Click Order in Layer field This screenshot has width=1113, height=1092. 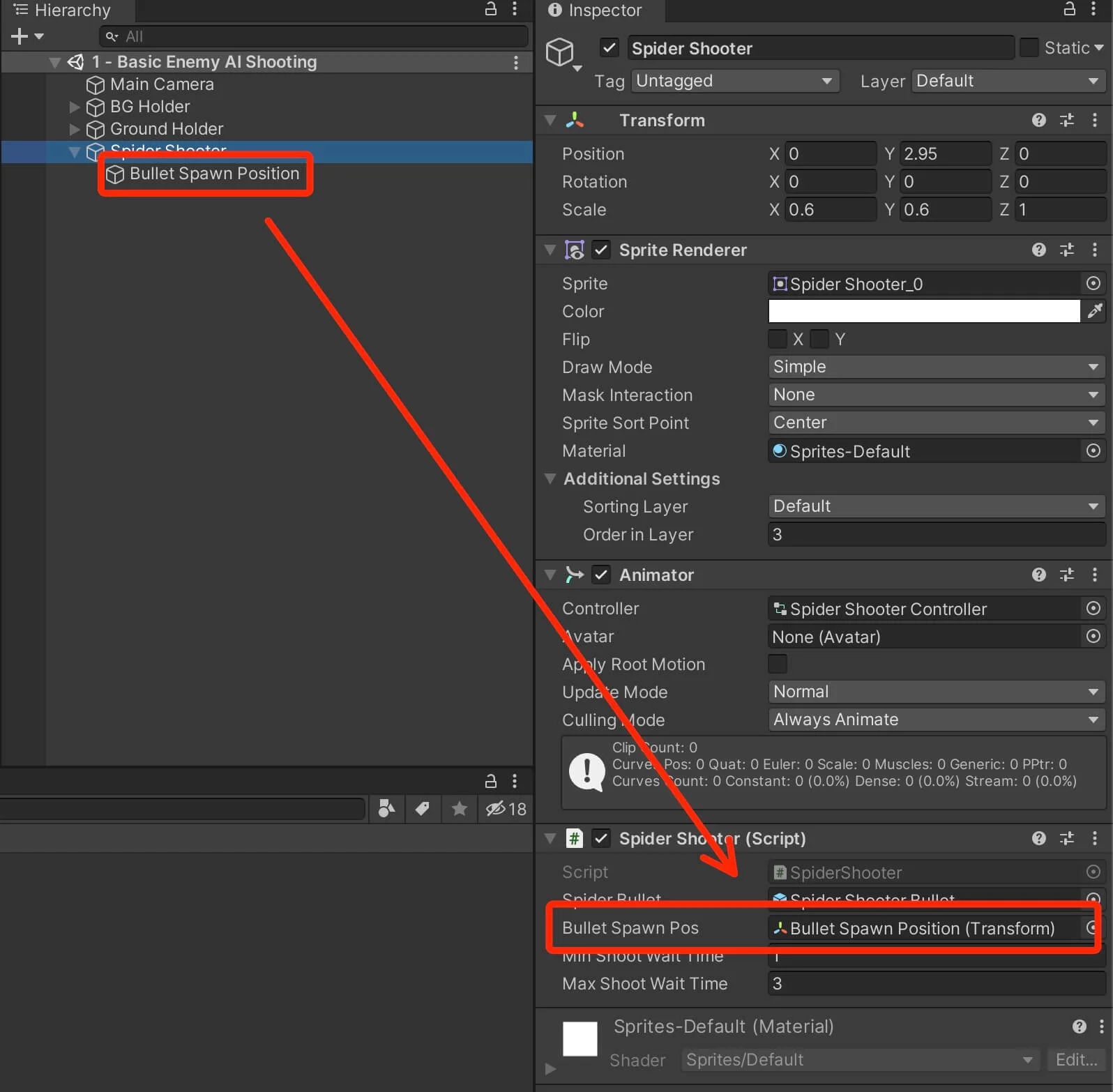(x=937, y=534)
